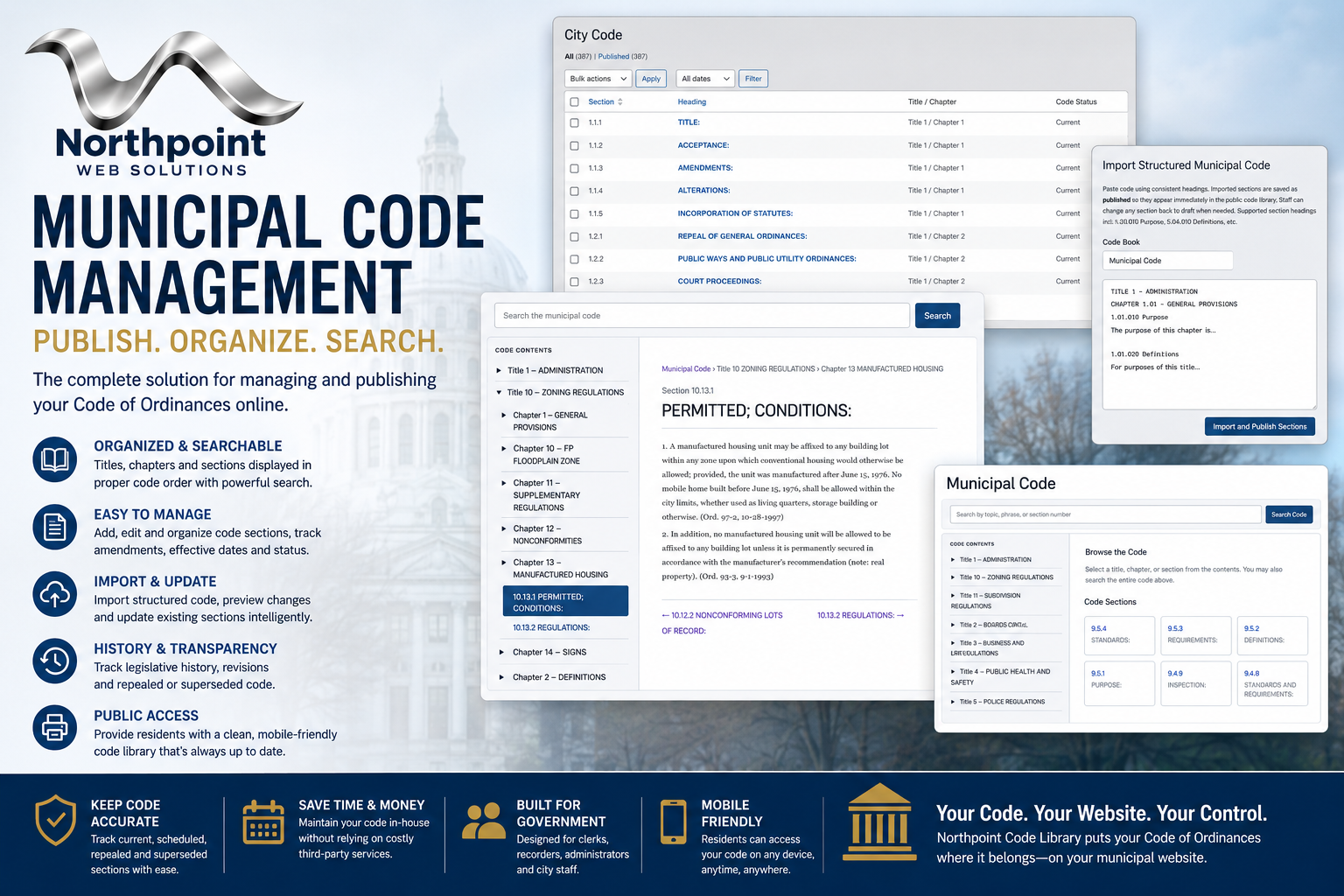Expand Chapter 12 – Nonconformities
Image resolution: width=1344 pixels, height=896 pixels.
pos(504,528)
